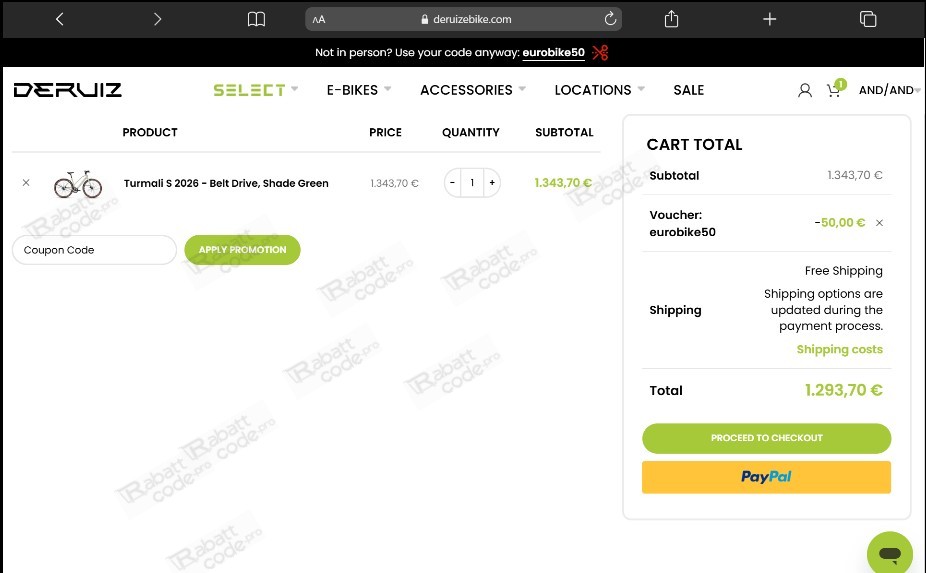Tap the AA reader text-size button
The image size is (926, 573).
coord(319,19)
